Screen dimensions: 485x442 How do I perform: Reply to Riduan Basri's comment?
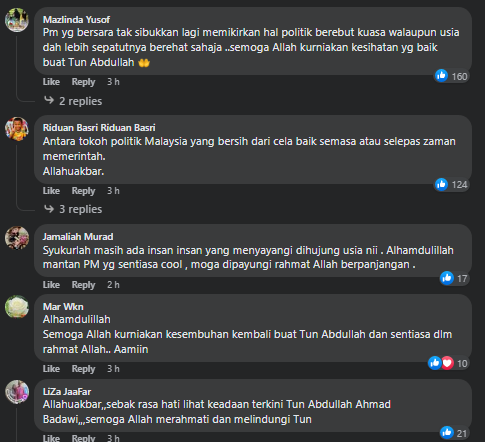coord(83,191)
